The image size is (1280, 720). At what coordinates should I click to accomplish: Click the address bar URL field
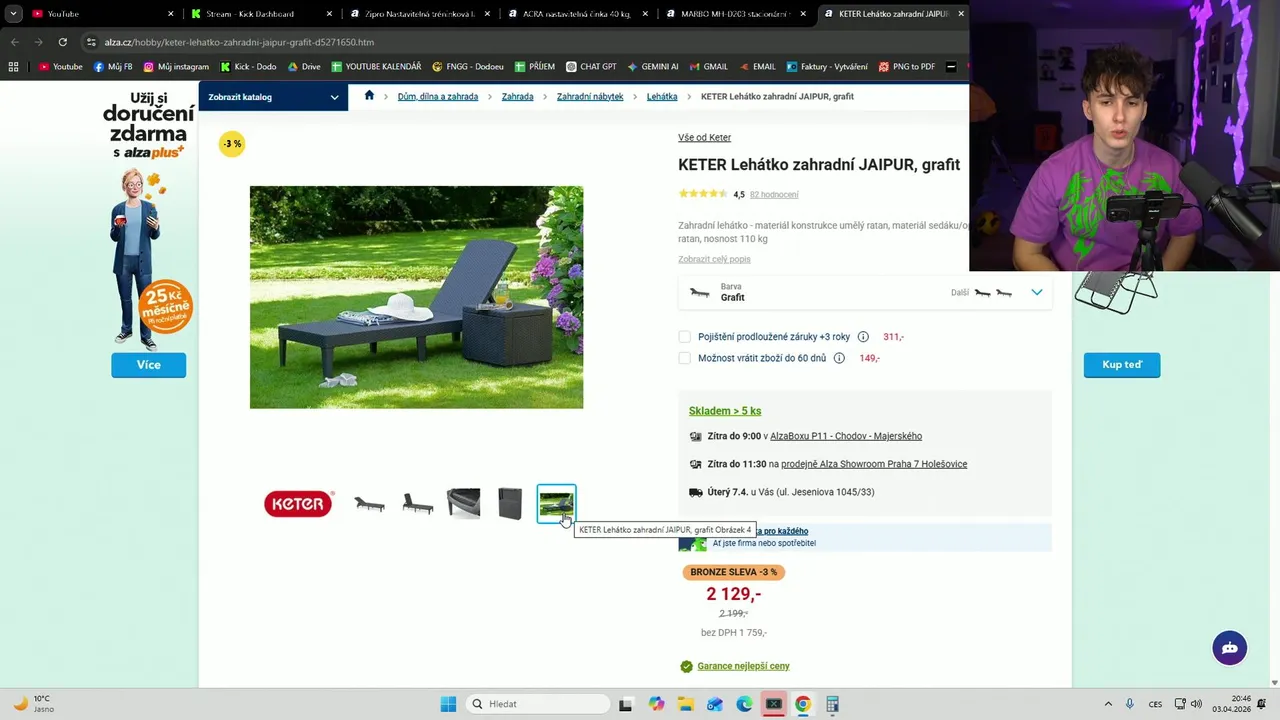(520, 42)
